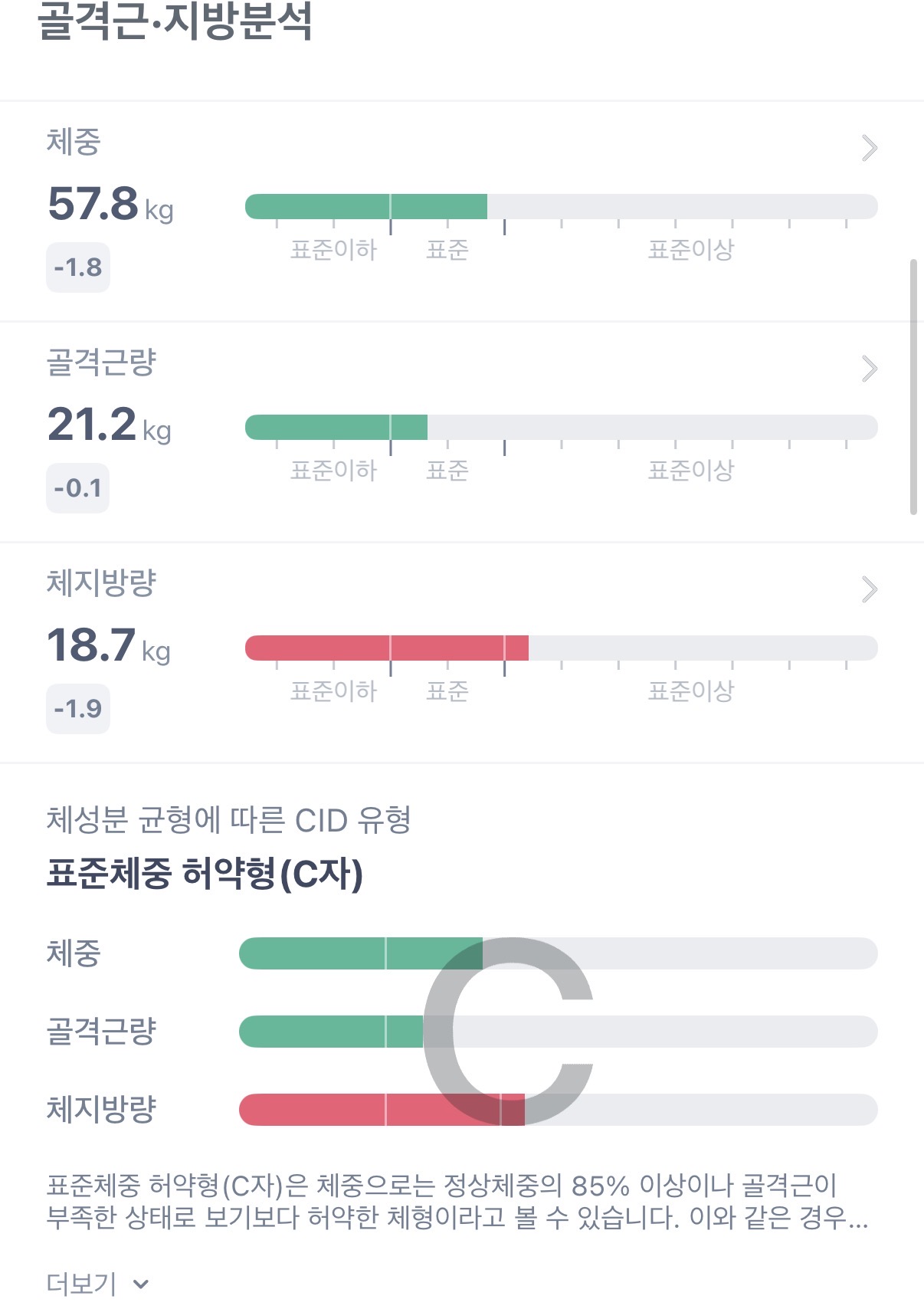Click the 더보기 down arrow icon
Screen dimensions: 924x1309
(x=140, y=1284)
